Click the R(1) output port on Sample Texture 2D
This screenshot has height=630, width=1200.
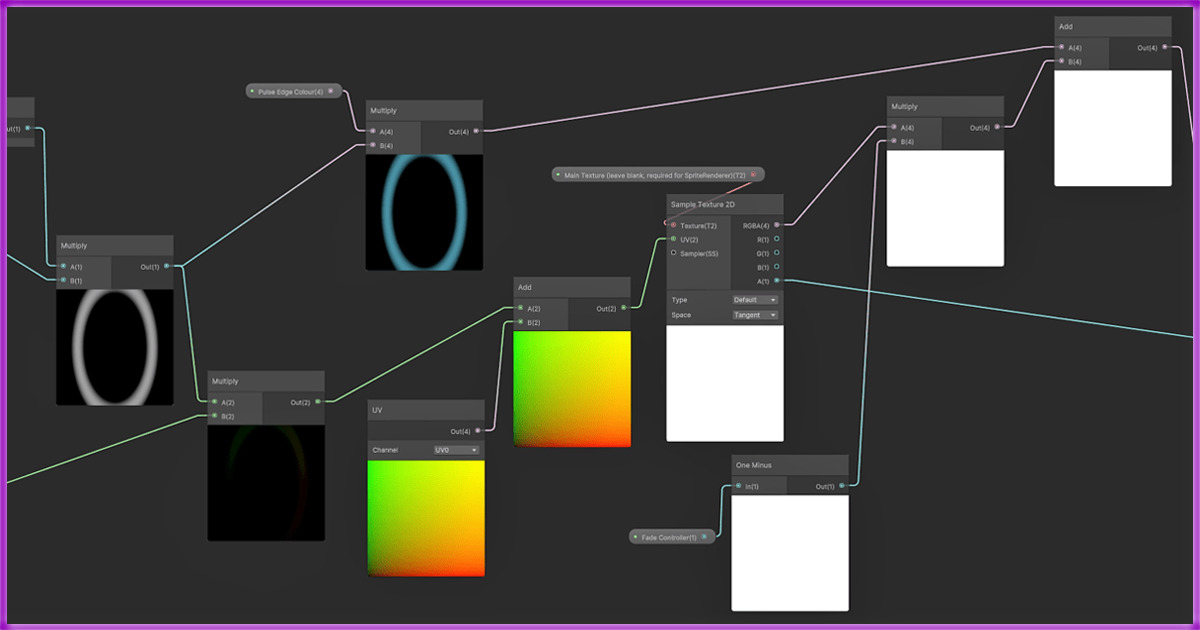coord(777,240)
